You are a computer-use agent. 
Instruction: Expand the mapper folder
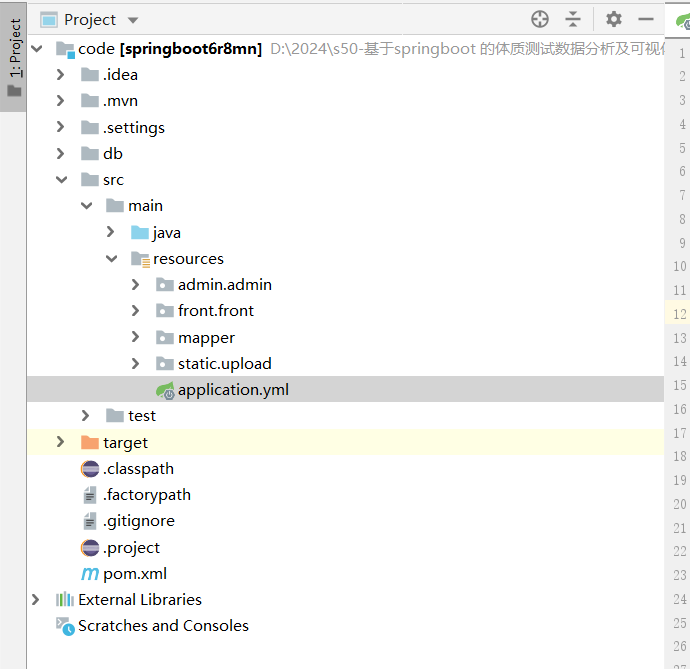136,338
